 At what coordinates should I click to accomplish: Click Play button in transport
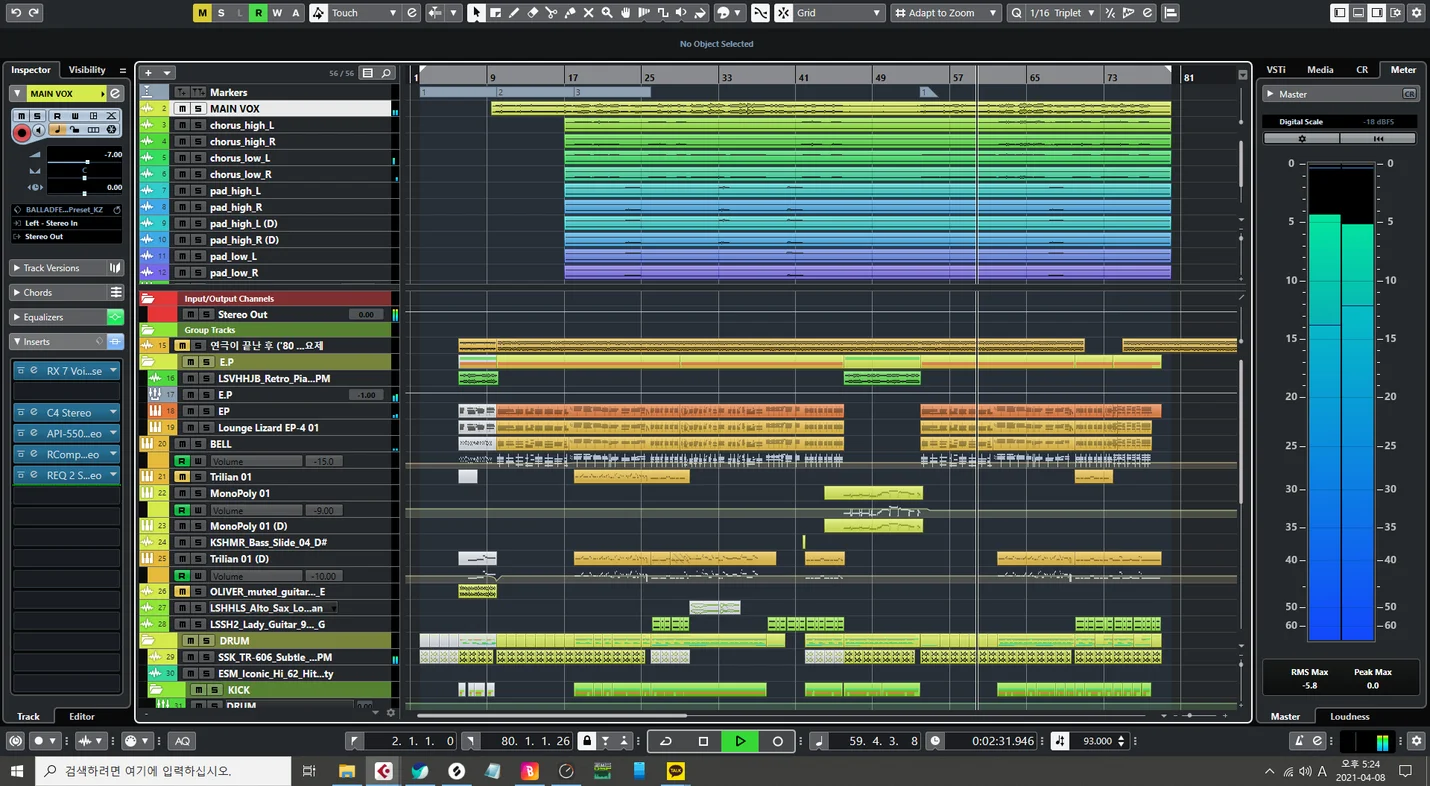(x=740, y=741)
